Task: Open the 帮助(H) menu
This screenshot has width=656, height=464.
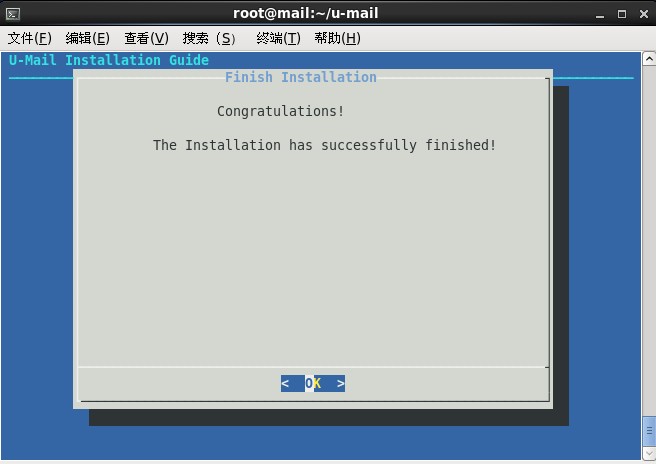Action: point(337,38)
